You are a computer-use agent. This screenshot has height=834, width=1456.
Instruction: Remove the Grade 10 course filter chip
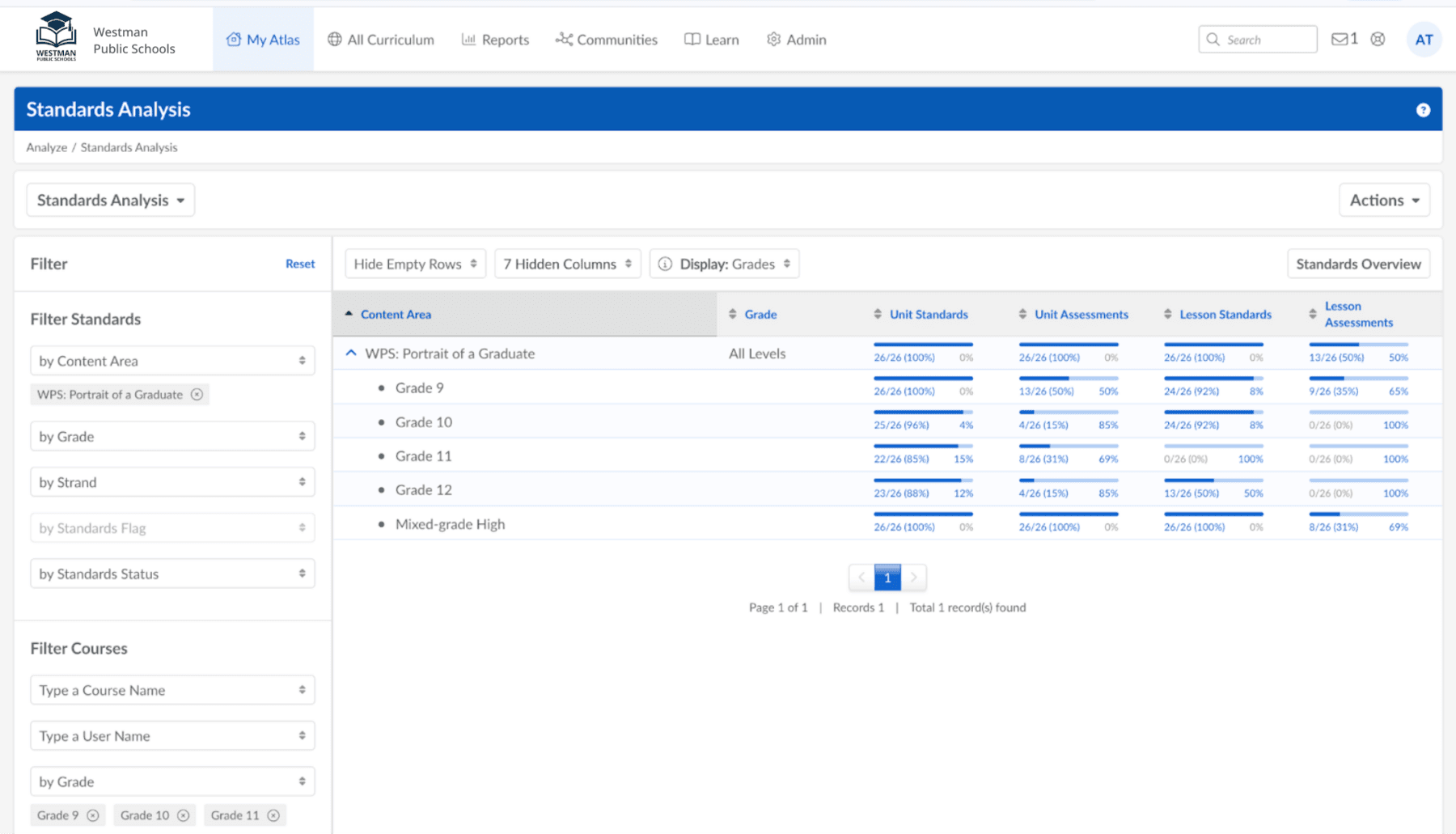click(x=184, y=815)
